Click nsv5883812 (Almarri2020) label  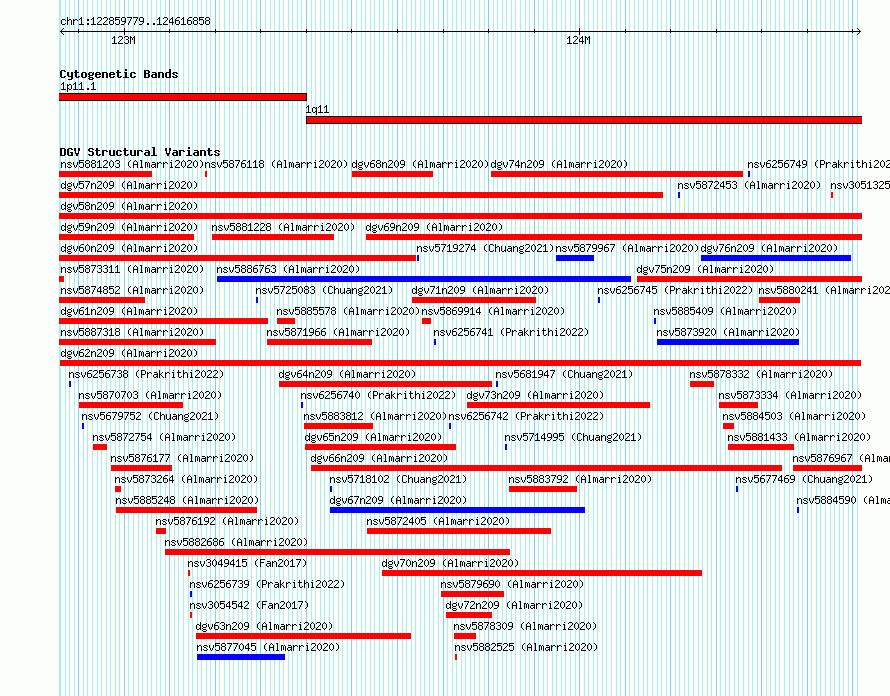(375, 416)
